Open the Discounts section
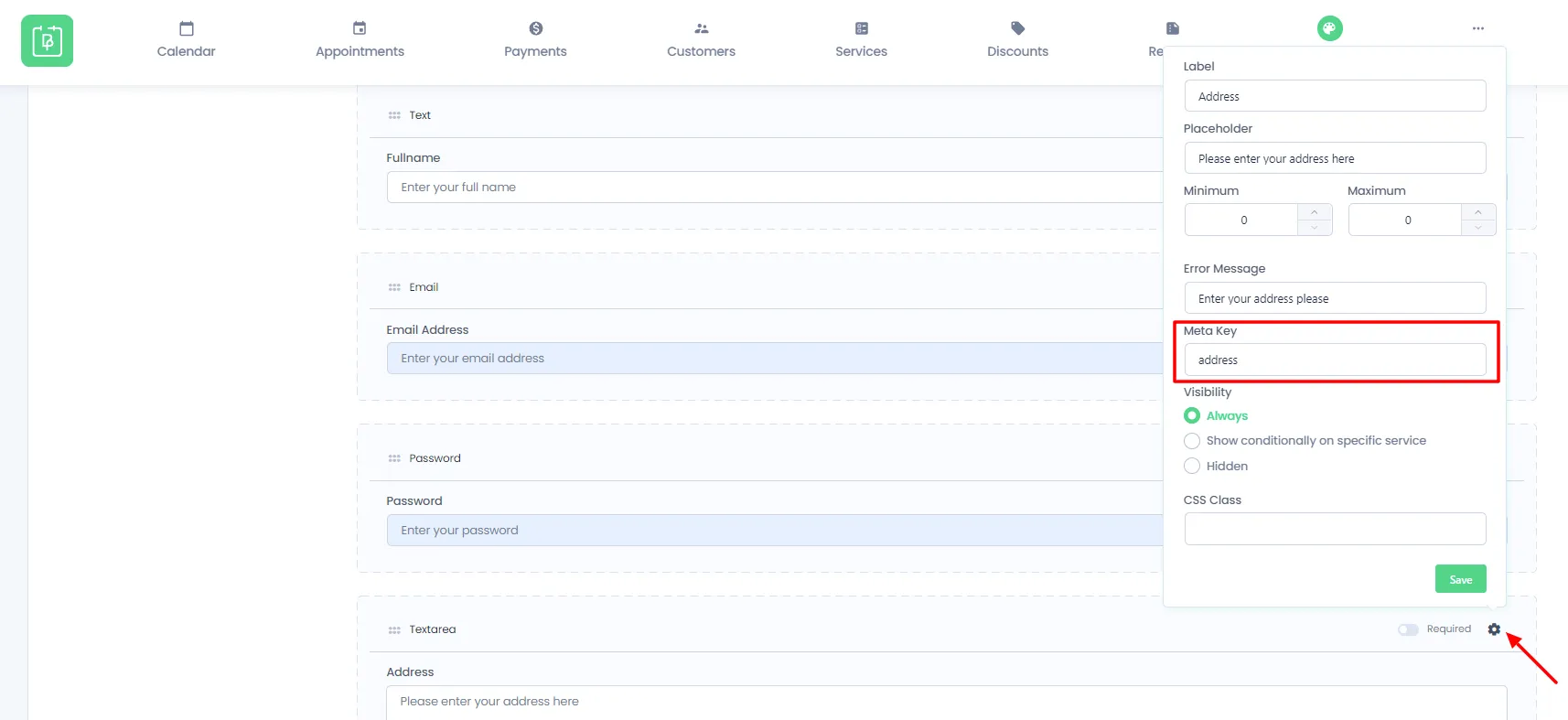 pos(1017,40)
